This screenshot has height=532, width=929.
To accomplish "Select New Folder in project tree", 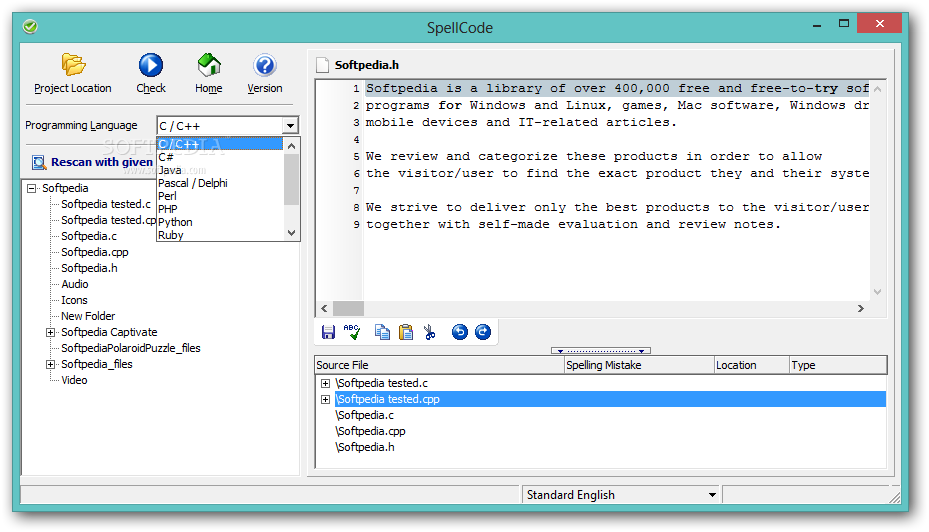I will (88, 316).
